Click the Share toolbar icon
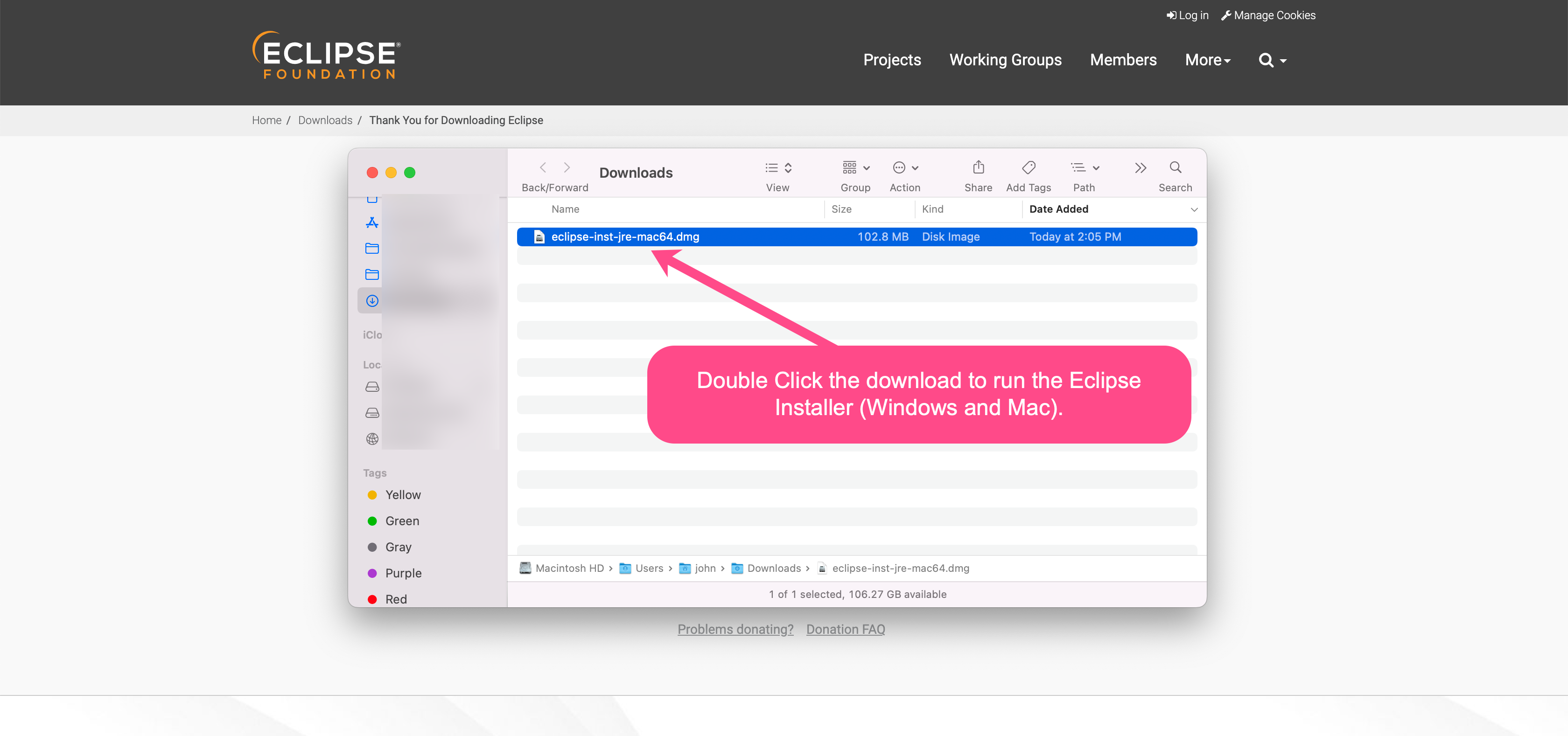Screen dimensions: 1568x736 tap(978, 167)
